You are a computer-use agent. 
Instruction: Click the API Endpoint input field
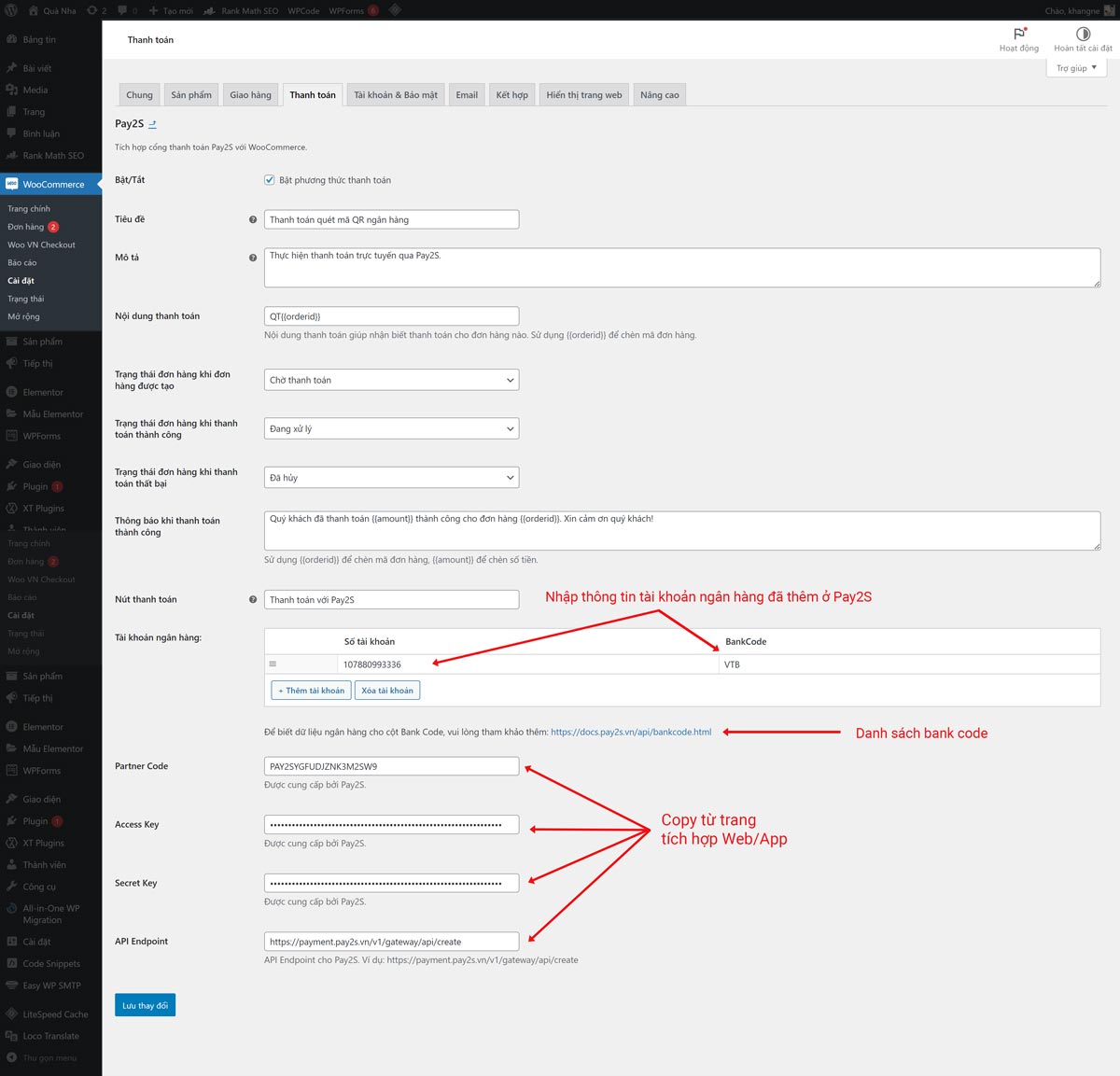point(392,942)
